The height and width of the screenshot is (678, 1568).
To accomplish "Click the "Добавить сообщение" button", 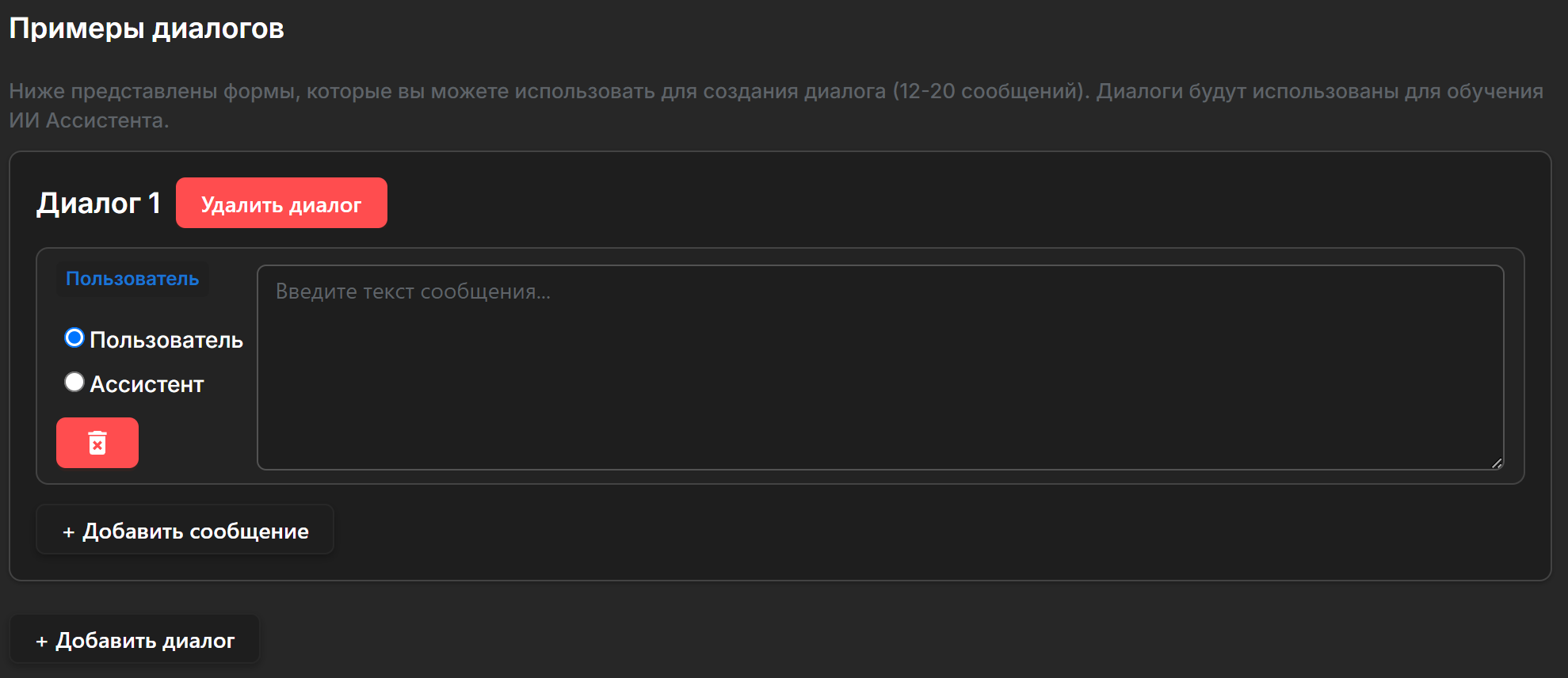I will pos(185,530).
